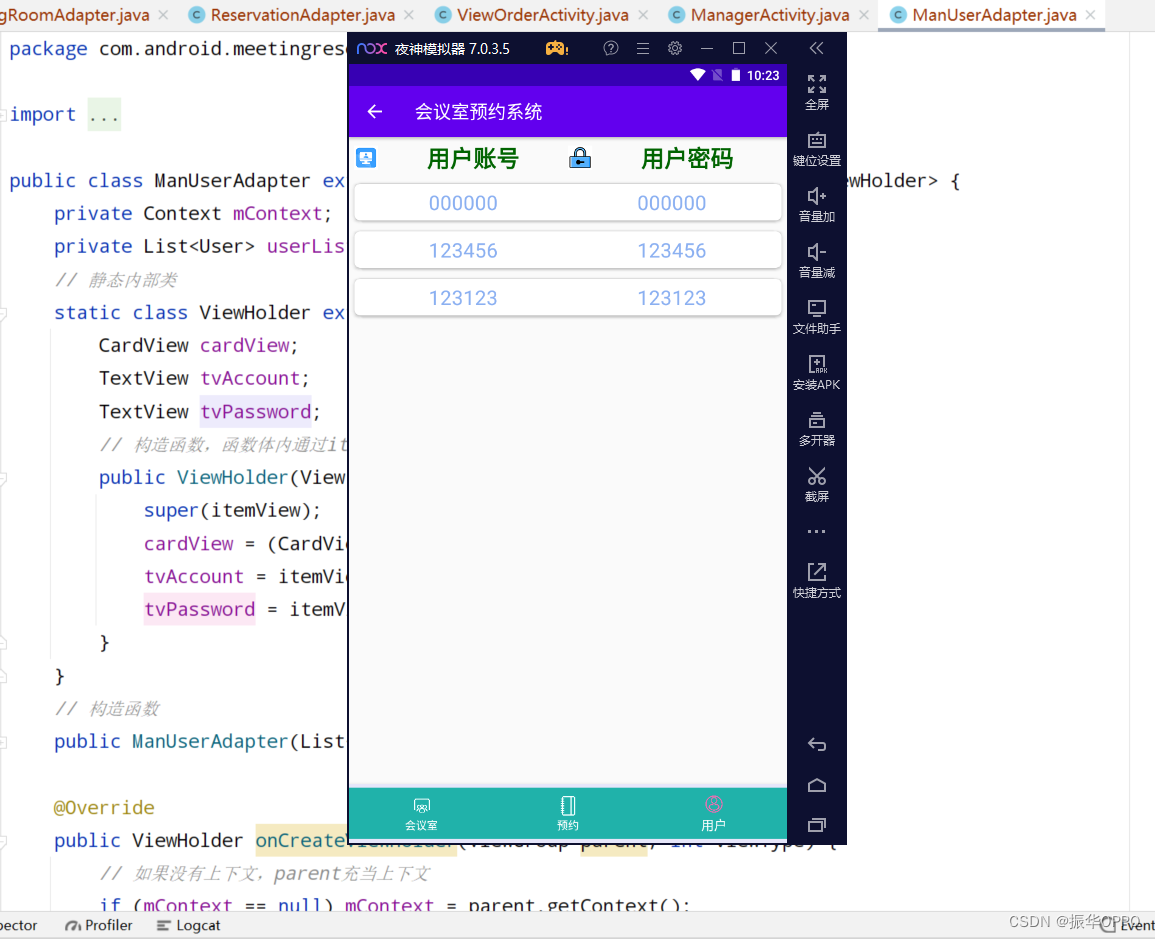Open Nox gamepad controller icon
Image resolution: width=1155 pixels, height=939 pixels.
(x=556, y=49)
